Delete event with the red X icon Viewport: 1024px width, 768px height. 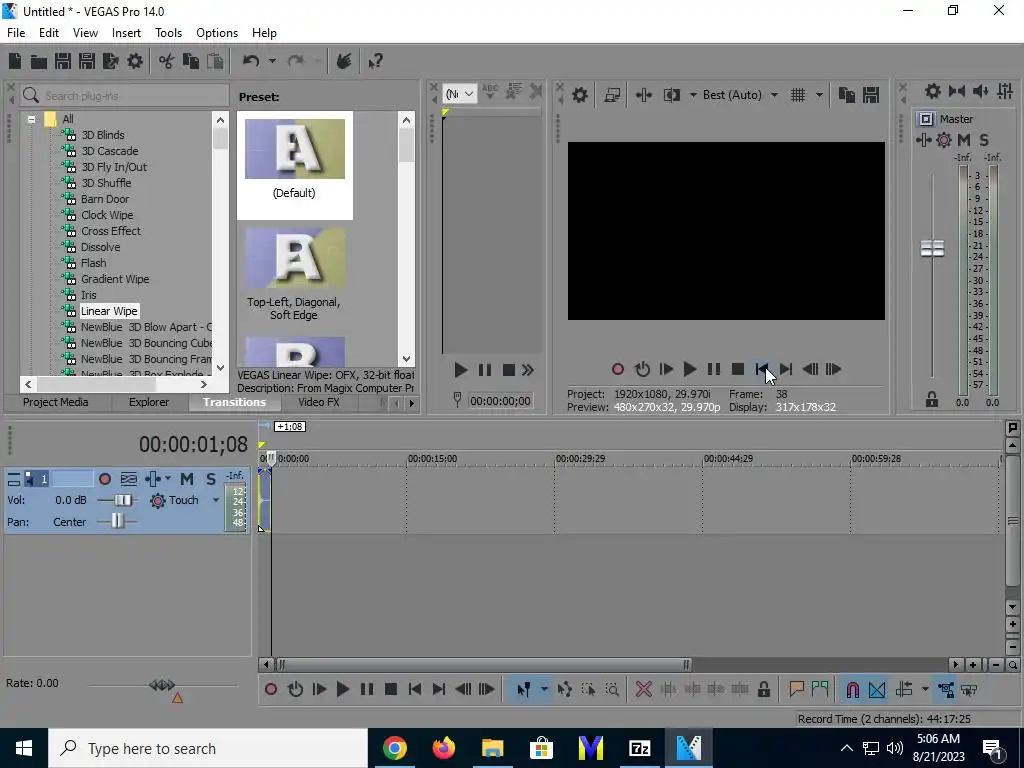tap(644, 689)
